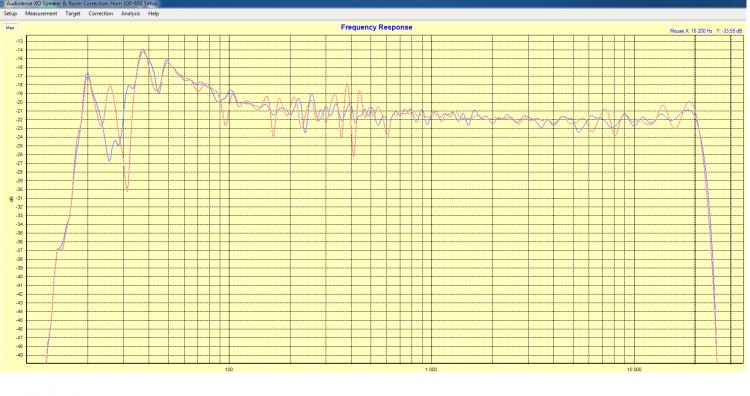Click the Max button above the chart
This screenshot has width=750, height=396.
[x=10, y=28]
